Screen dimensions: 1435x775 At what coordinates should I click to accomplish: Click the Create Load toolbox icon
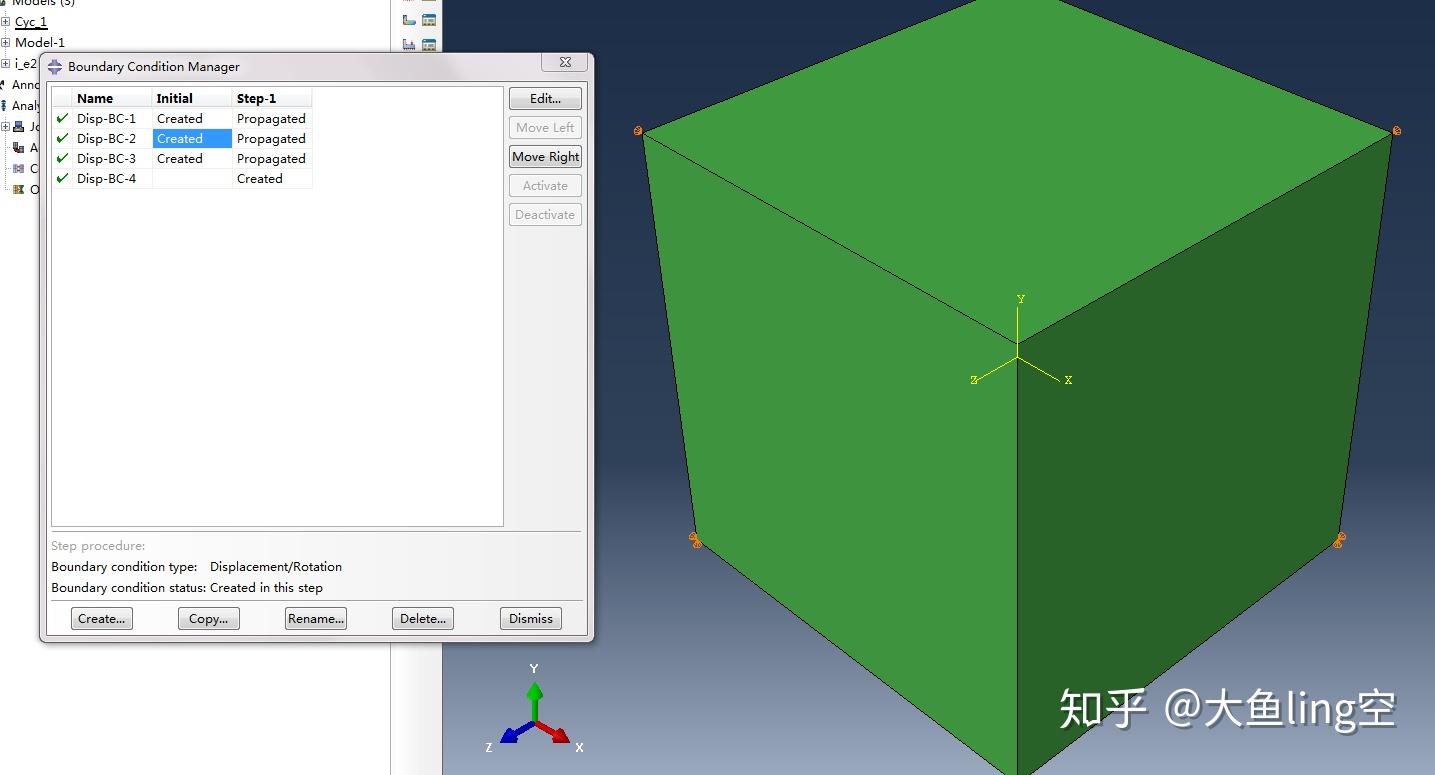(x=409, y=18)
